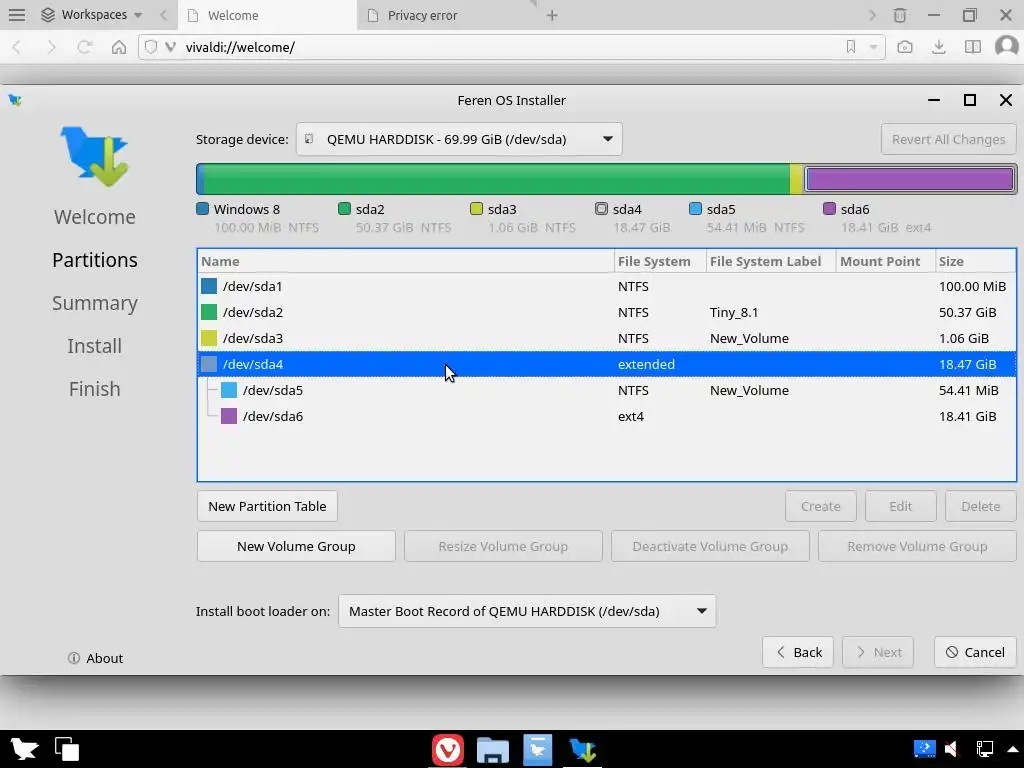Click the vivaldi://welcome/ address field
This screenshot has width=1024, height=768.
509,47
